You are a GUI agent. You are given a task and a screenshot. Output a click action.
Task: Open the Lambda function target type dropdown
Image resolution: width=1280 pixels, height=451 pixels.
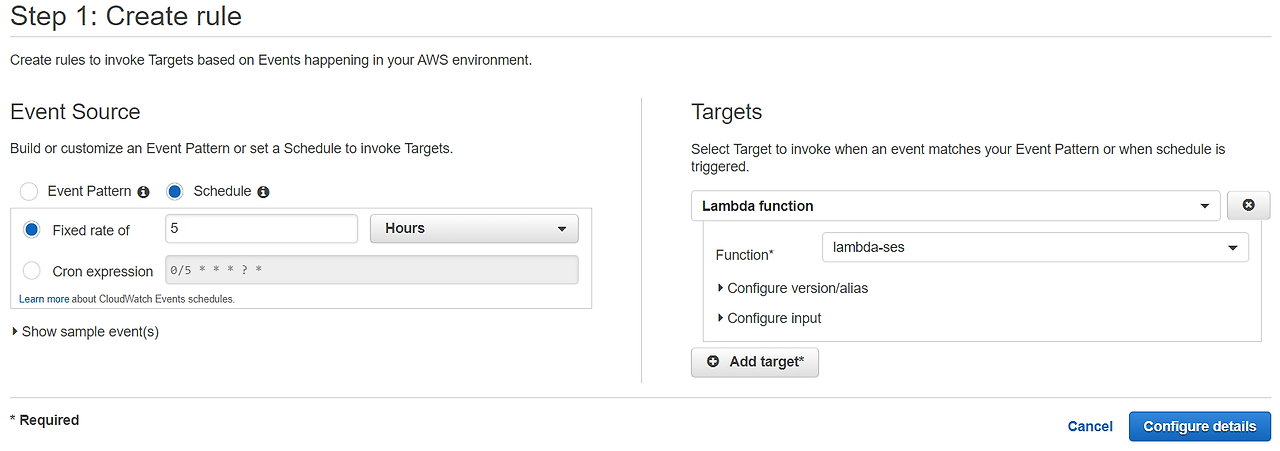(x=955, y=206)
